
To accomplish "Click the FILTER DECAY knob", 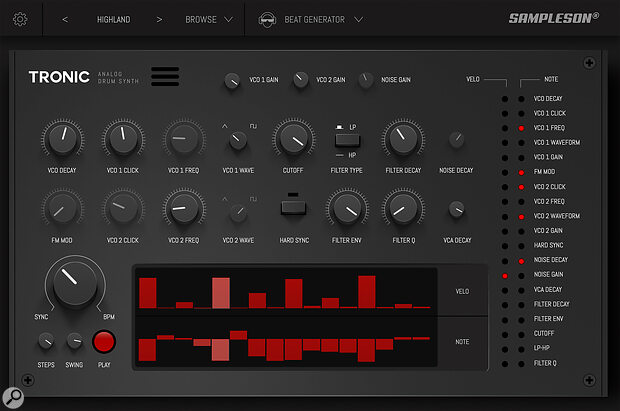I will coord(403,138).
